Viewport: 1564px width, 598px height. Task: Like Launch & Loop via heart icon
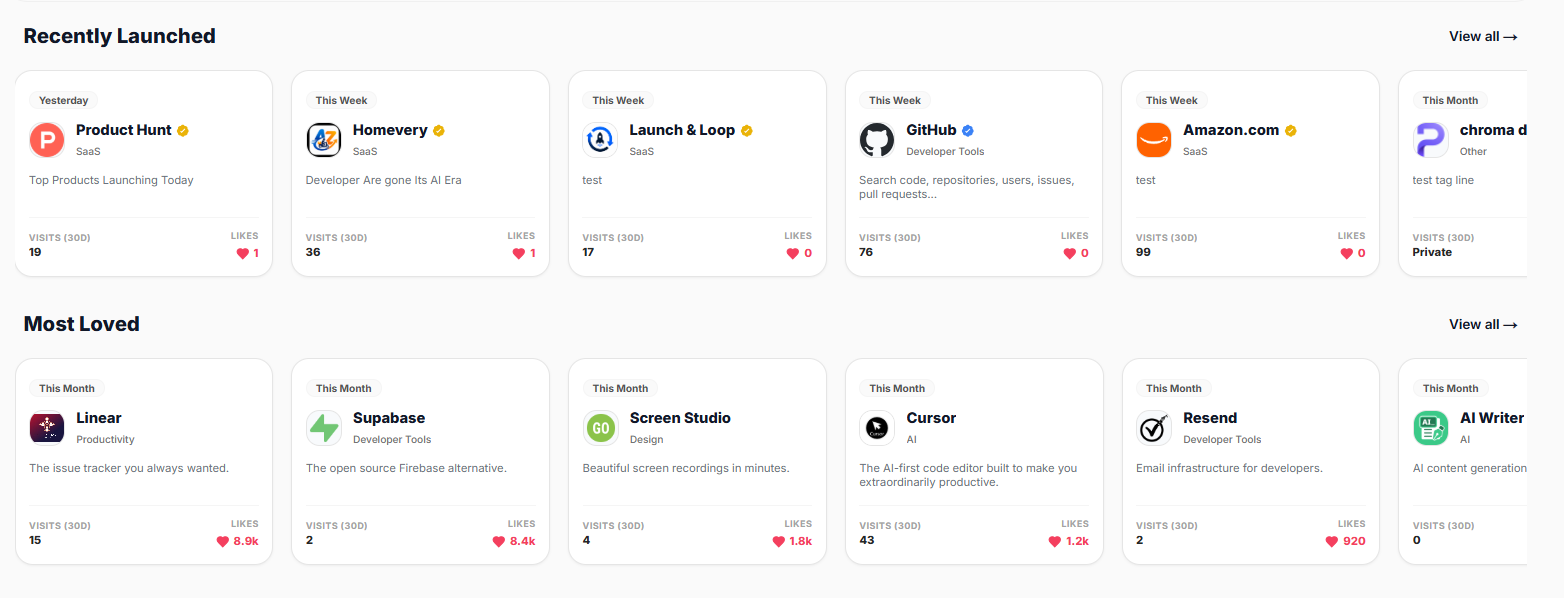click(793, 253)
